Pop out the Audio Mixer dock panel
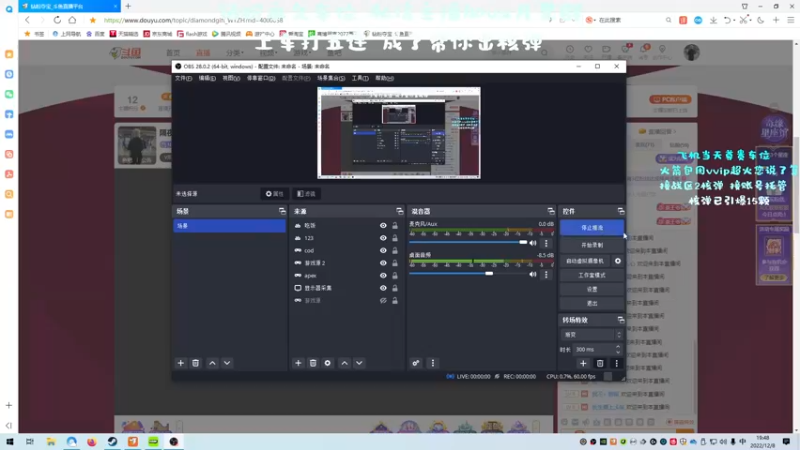This screenshot has width=800, height=450. [551, 211]
